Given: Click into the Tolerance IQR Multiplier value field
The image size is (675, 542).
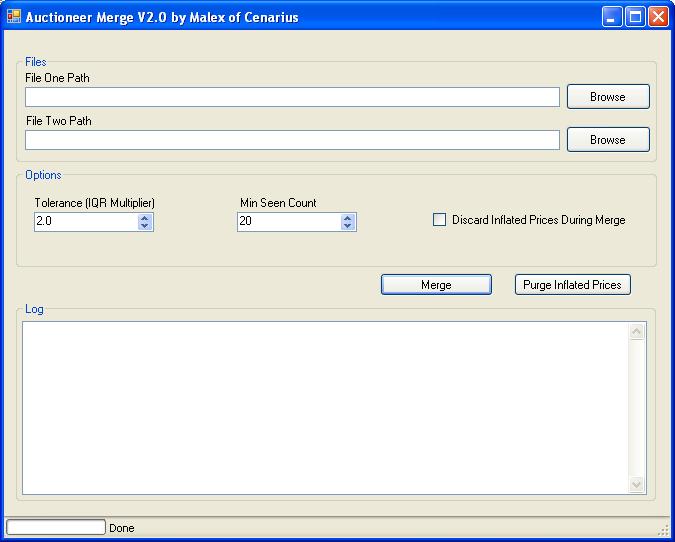Looking at the screenshot, I should coord(86,222).
